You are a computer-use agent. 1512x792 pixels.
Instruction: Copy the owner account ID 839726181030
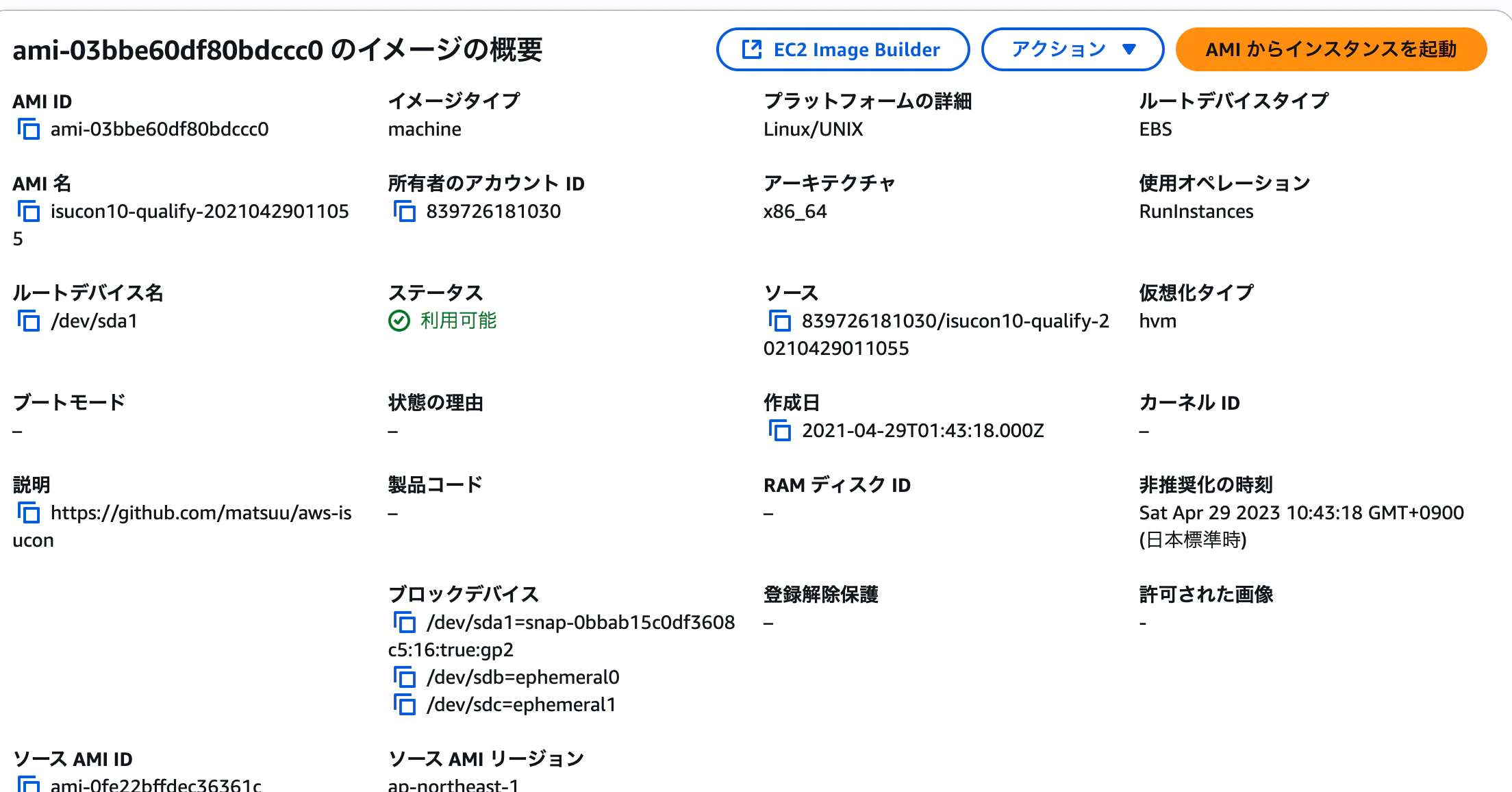pyautogui.click(x=405, y=211)
